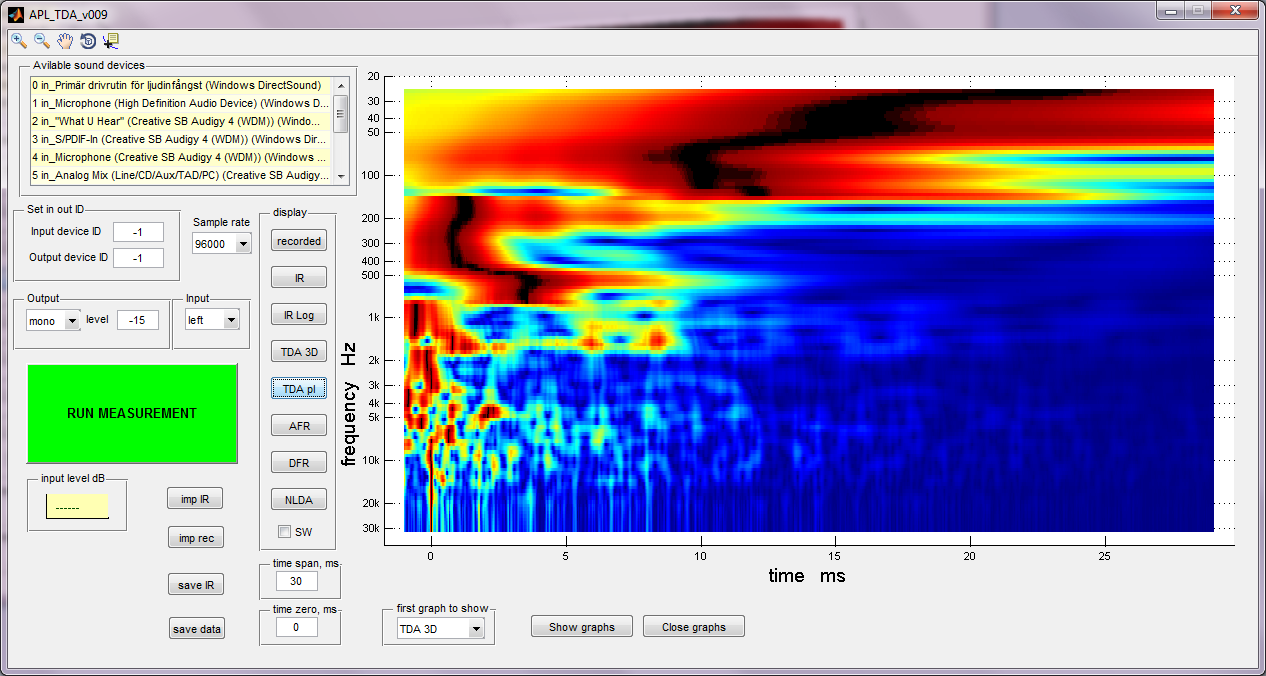
Task: Select the Zoom In magnifier tool
Action: [x=19, y=41]
